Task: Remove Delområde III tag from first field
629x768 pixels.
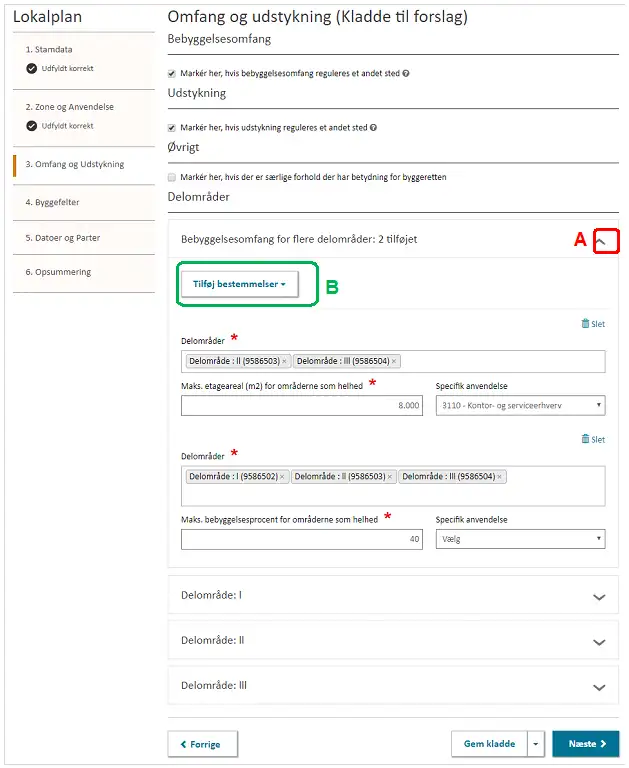Action: click(x=394, y=361)
